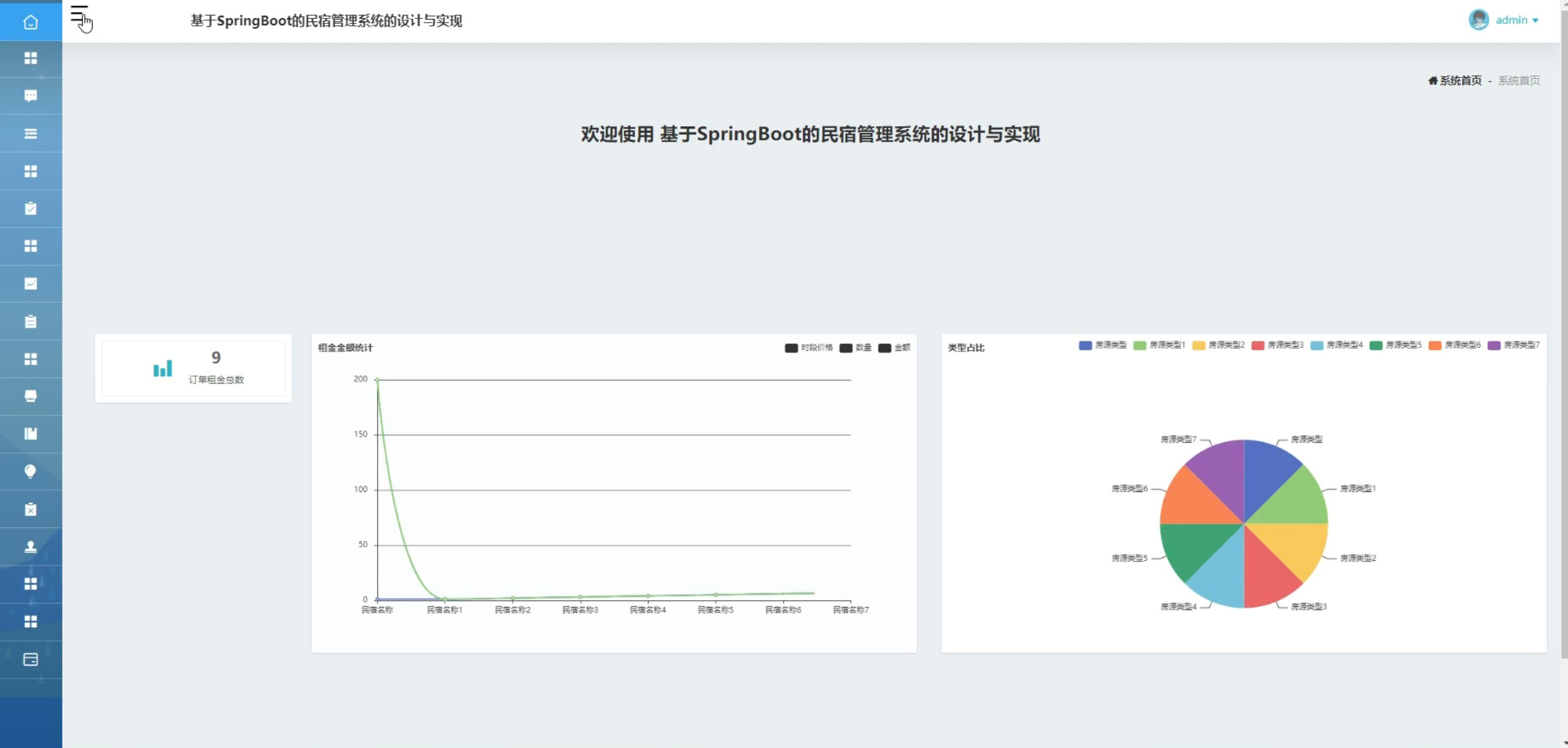The height and width of the screenshot is (748, 1568).
Task: Click the 订单租金总数 statistics card
Action: tap(194, 368)
